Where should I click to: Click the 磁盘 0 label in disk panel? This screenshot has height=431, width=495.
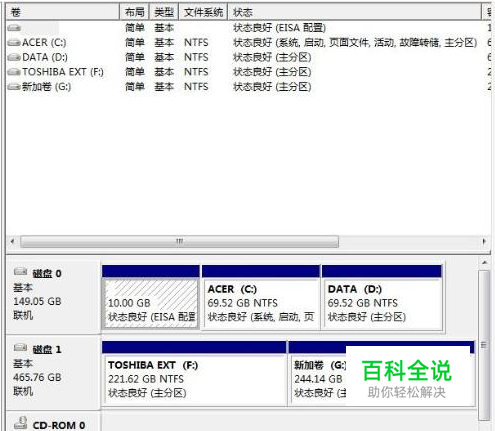[x=47, y=274]
